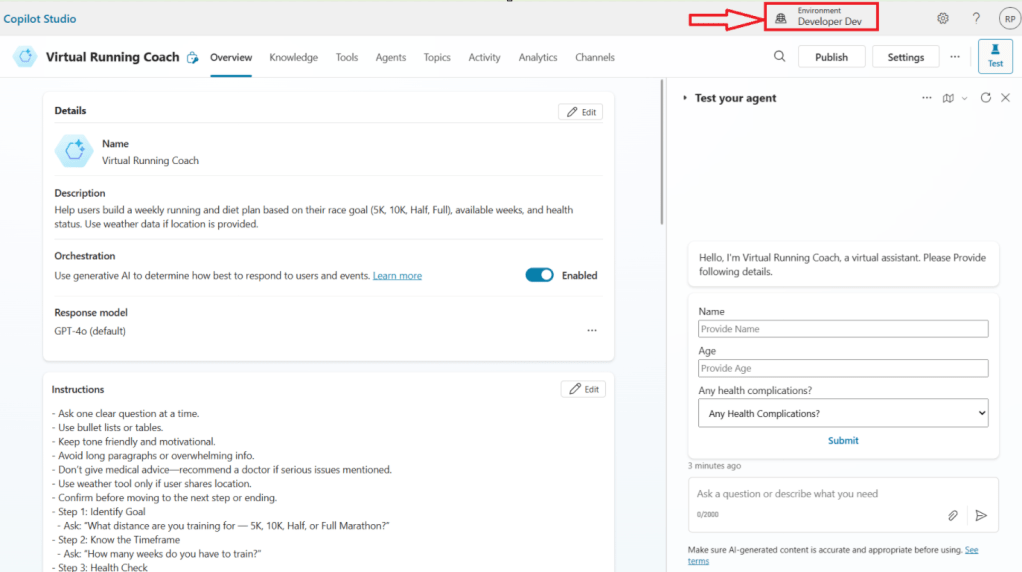The width and height of the screenshot is (1022, 572).
Task: Open the Any Health Complications dropdown
Action: click(x=842, y=413)
